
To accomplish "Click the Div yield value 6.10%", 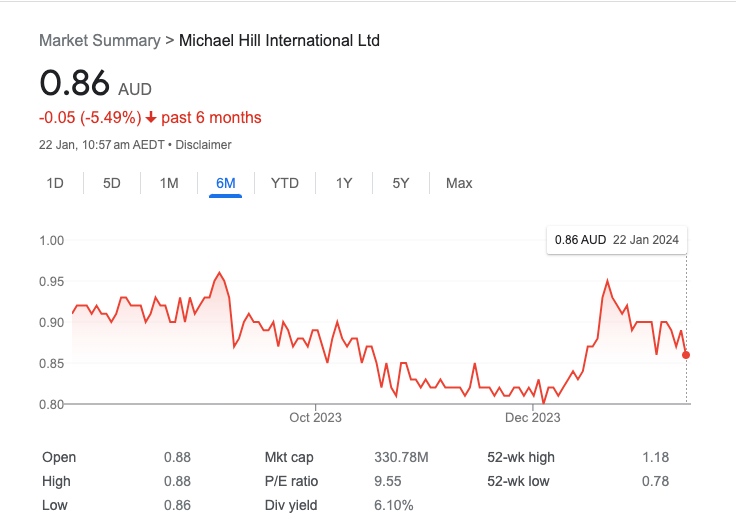I will click(x=394, y=505).
